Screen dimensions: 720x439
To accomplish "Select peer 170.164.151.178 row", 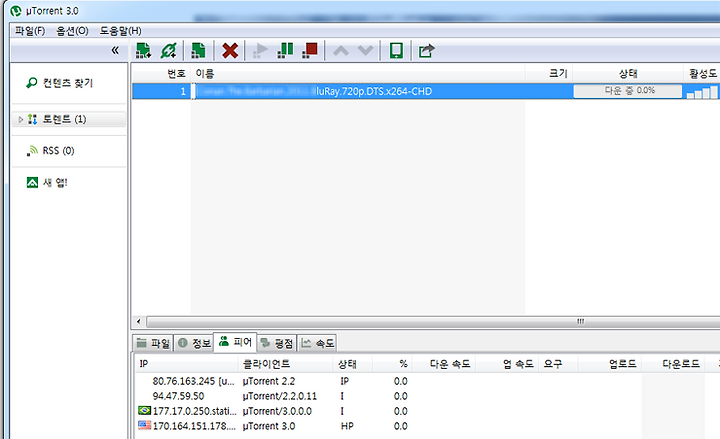I will point(427,426).
